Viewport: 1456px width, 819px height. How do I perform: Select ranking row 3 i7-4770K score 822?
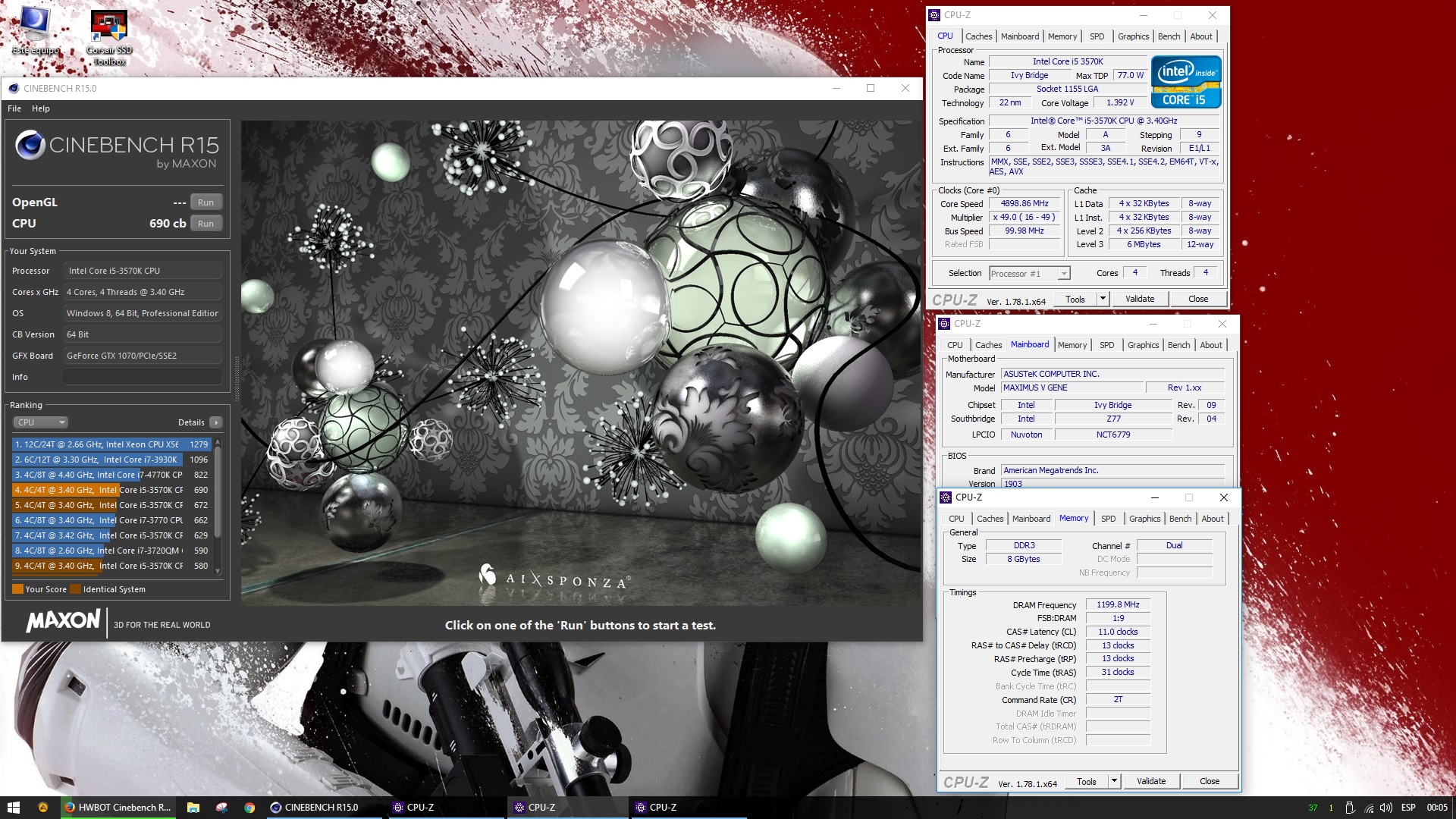pos(111,475)
